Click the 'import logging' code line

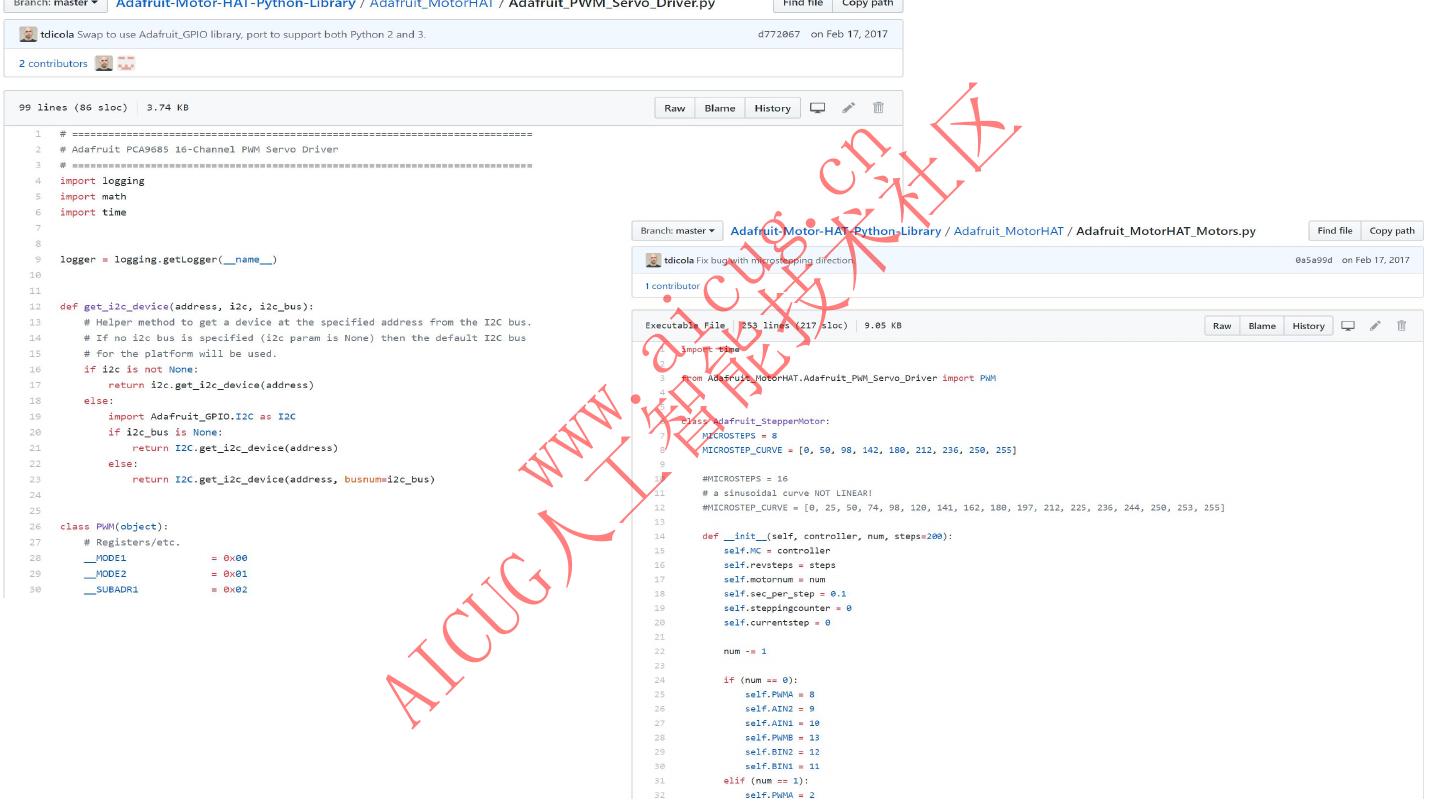coord(102,181)
